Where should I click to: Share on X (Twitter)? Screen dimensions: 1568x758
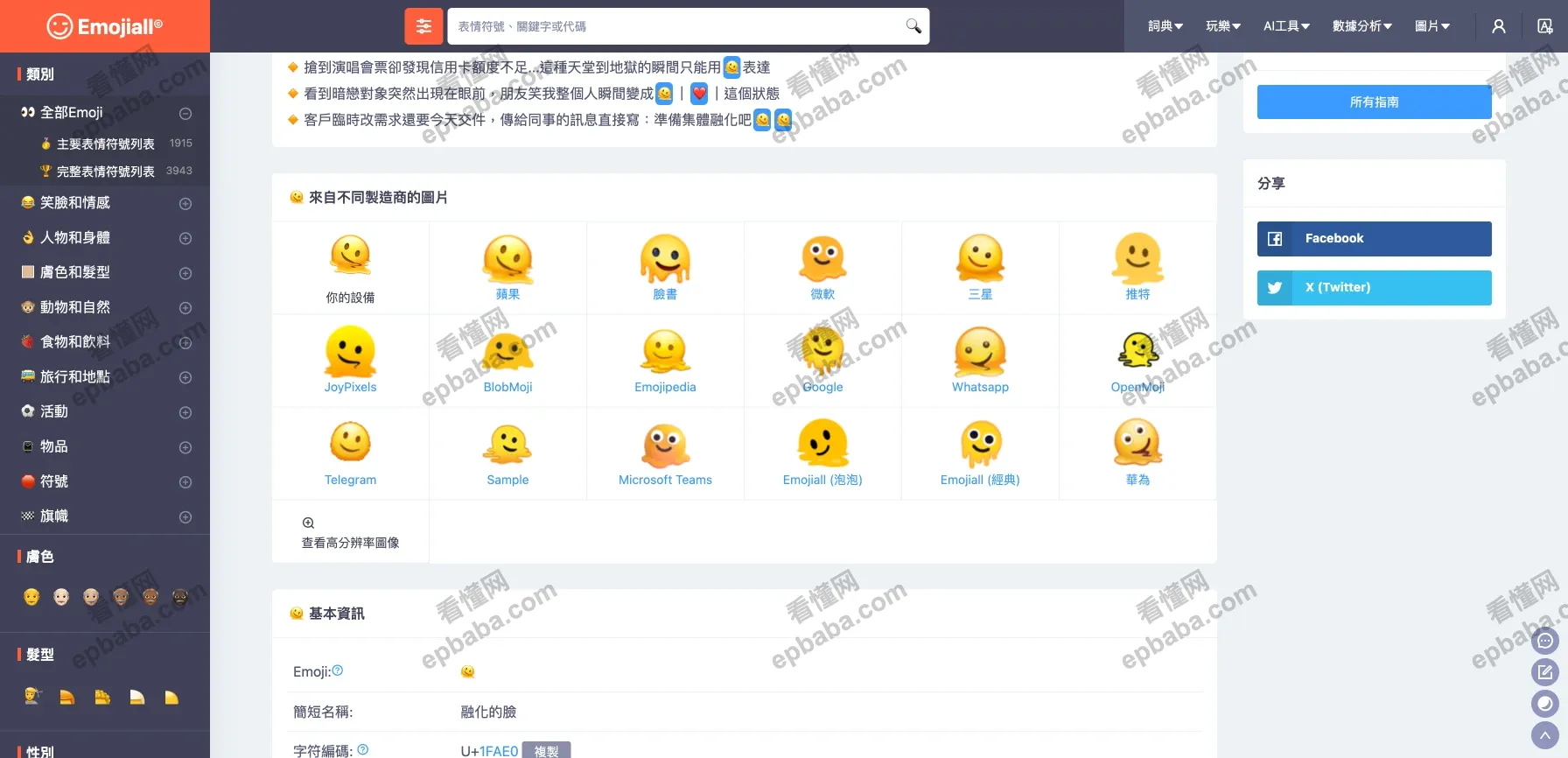coord(1375,287)
